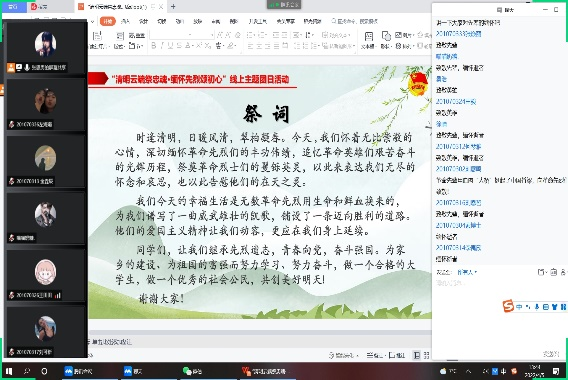Click chat sender name starting 2010705324
Image resolution: width=568 pixels, height=380 pixels.
click(456, 101)
